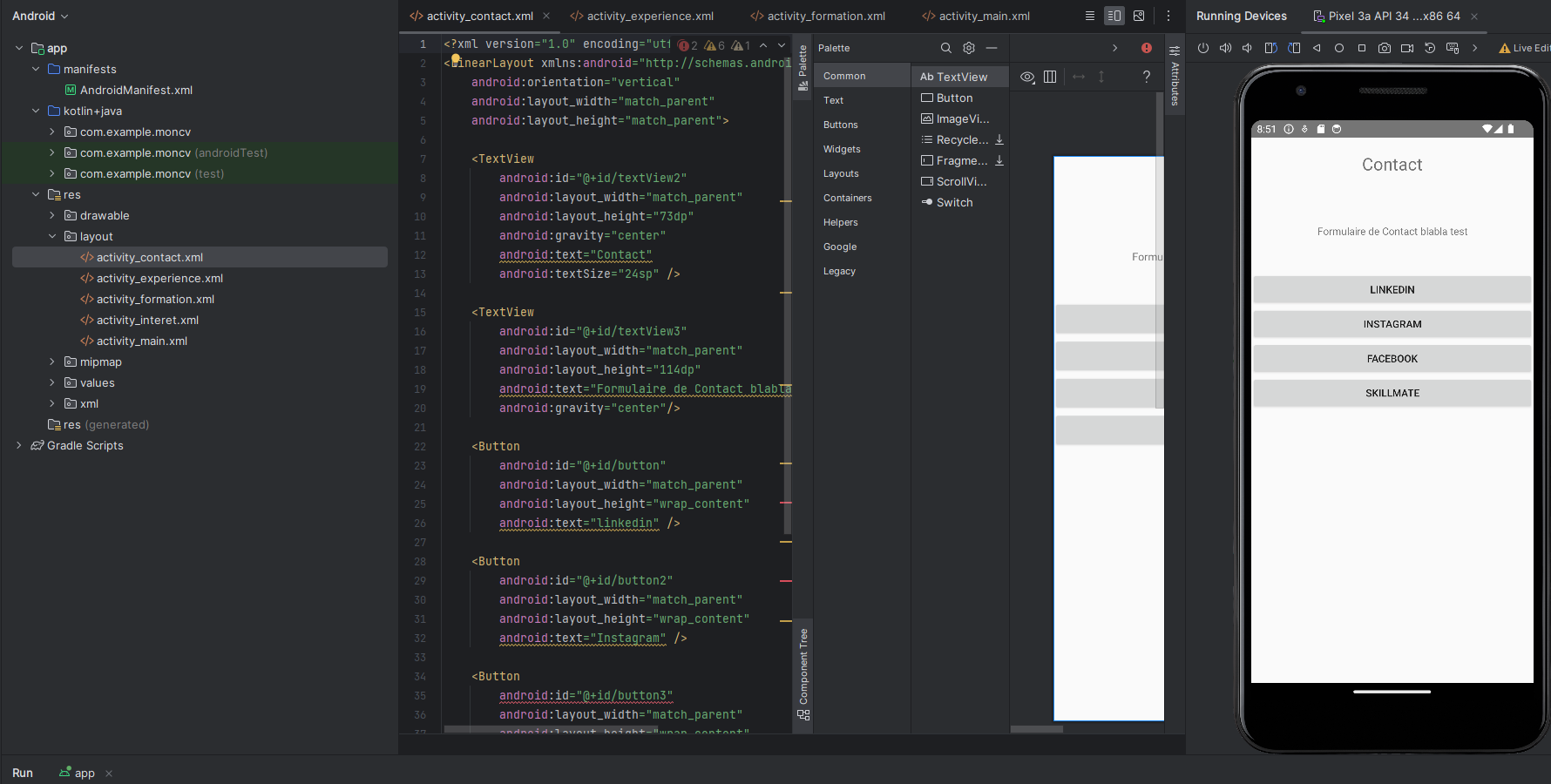Toggle design view options eye icon
The width and height of the screenshot is (1551, 784).
click(1027, 78)
